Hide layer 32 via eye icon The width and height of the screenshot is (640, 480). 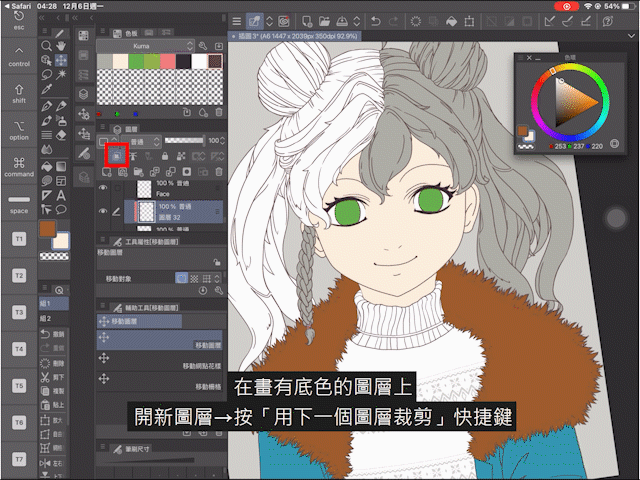pos(103,211)
